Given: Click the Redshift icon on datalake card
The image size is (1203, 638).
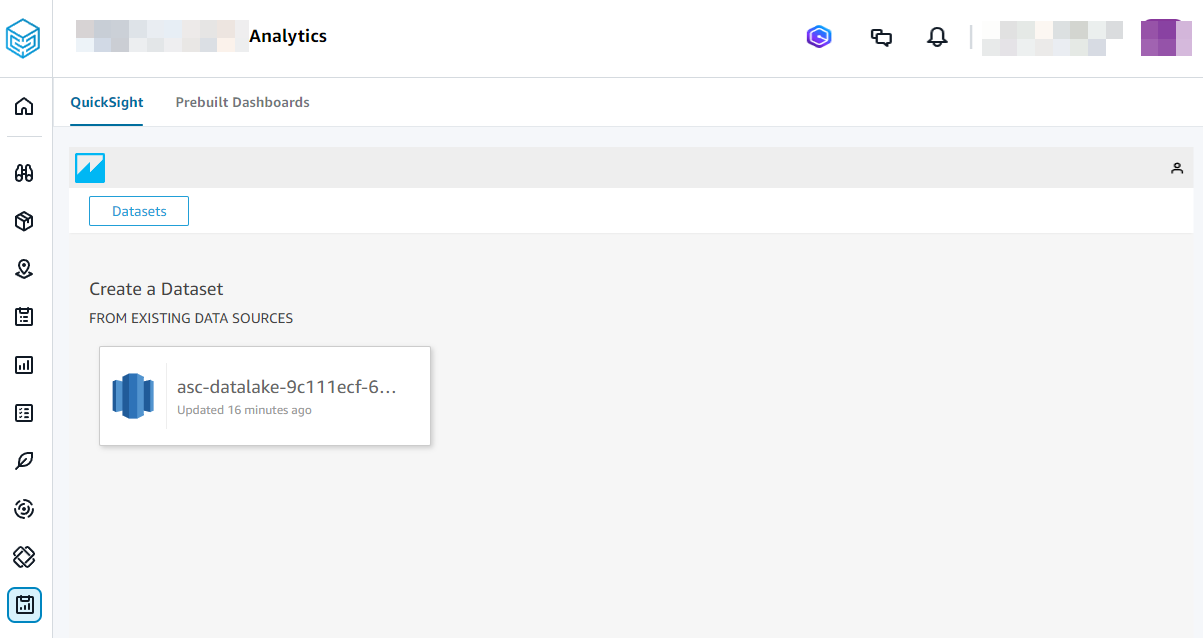Looking at the screenshot, I should (133, 396).
